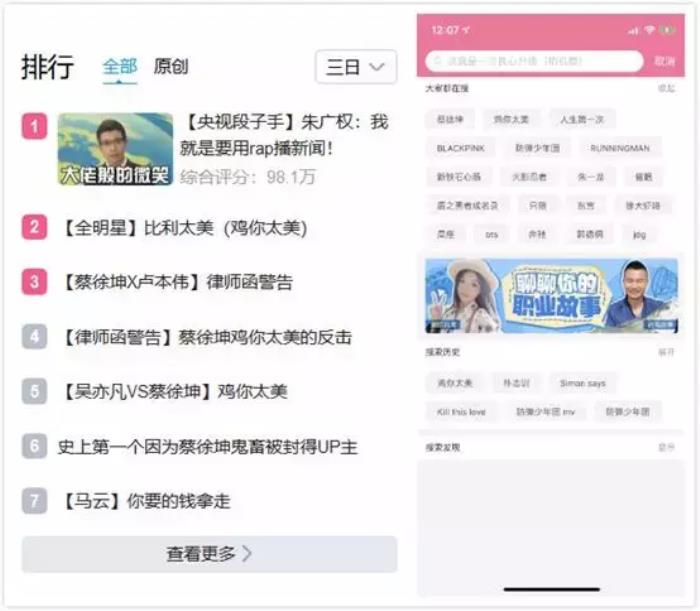Click the magnifier icon in search bar
Screen dimensions: 700x611
click(x=437, y=61)
